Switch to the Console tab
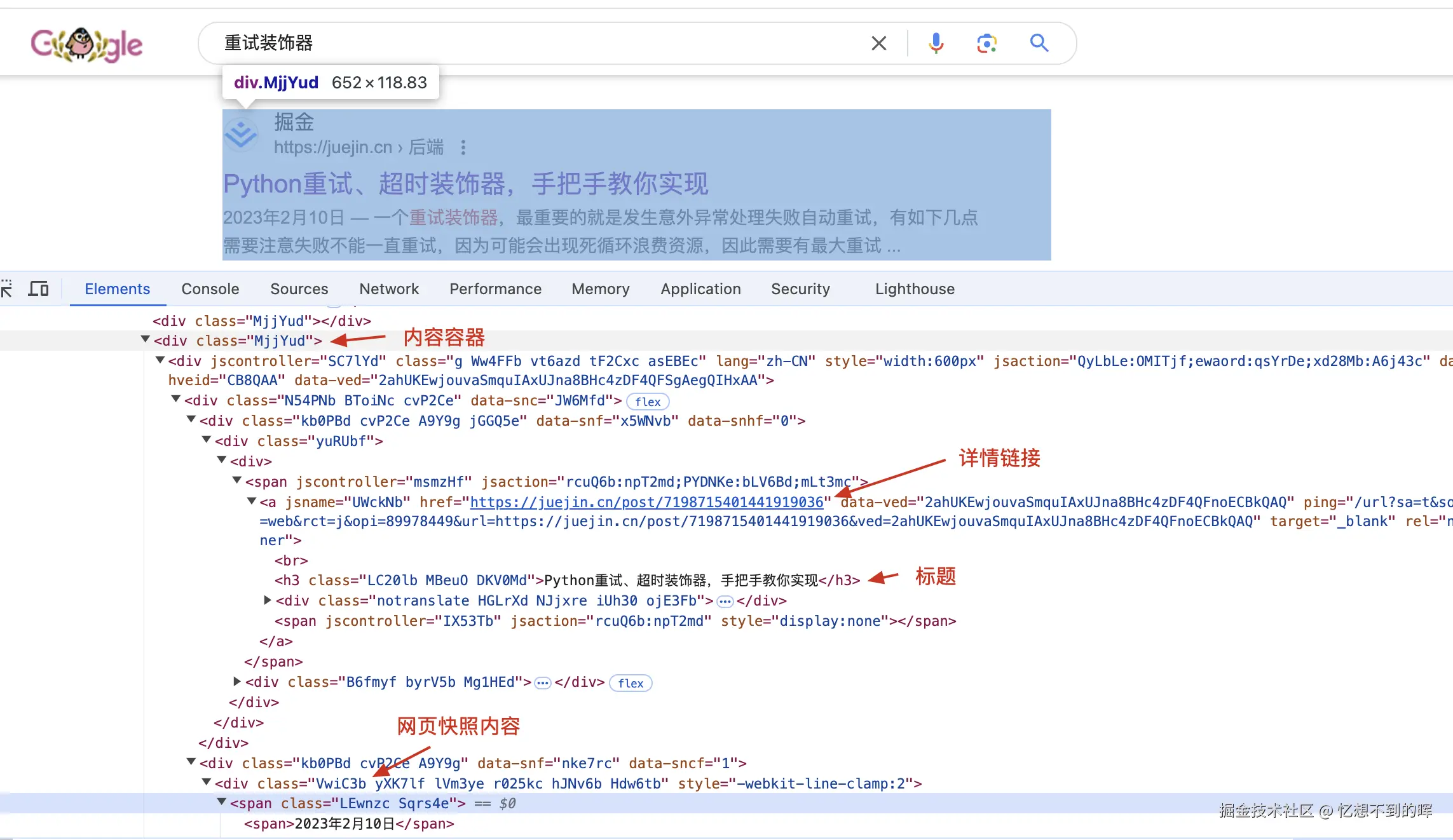The width and height of the screenshot is (1453, 840). coord(210,289)
